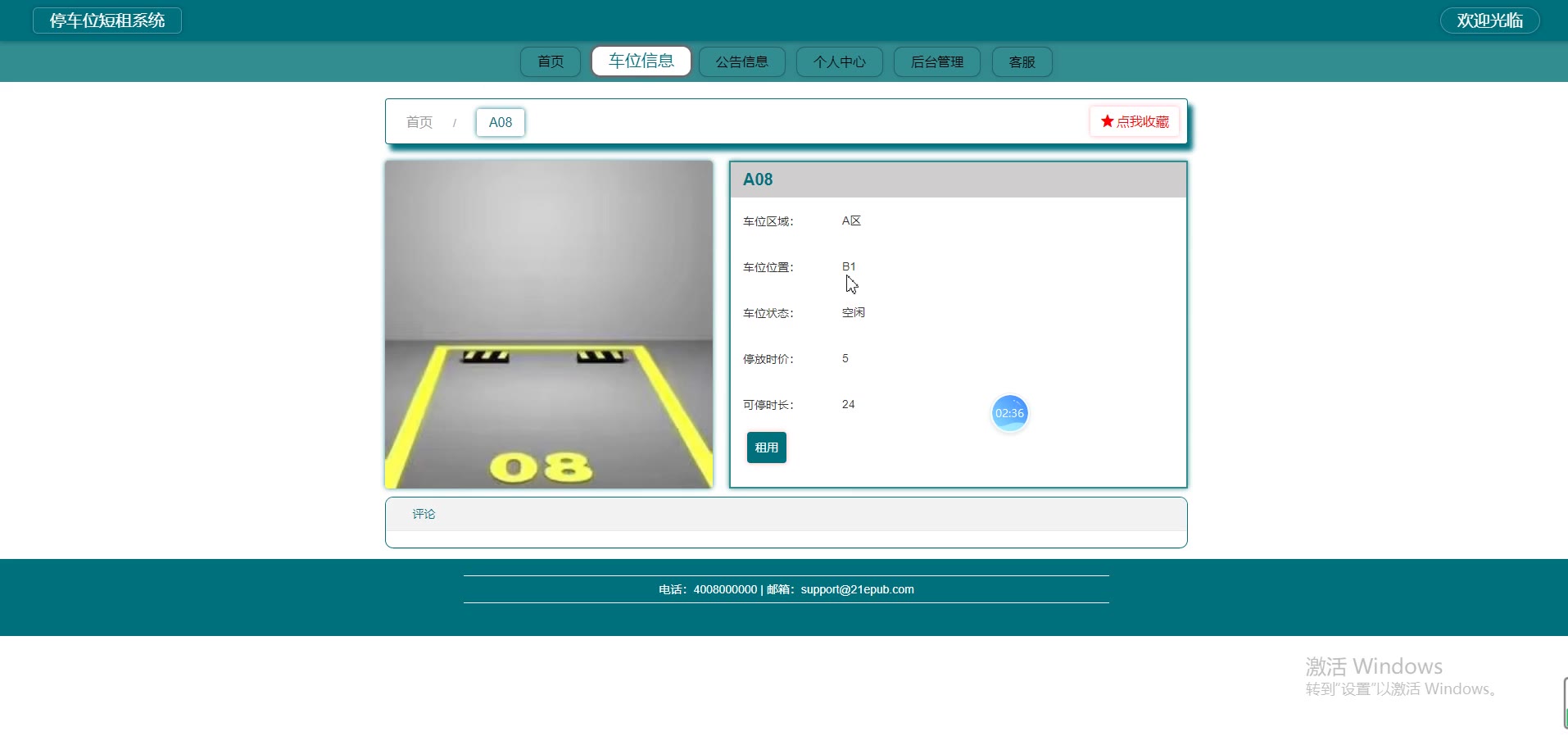Click the 可停时长 value 24

coord(849,405)
